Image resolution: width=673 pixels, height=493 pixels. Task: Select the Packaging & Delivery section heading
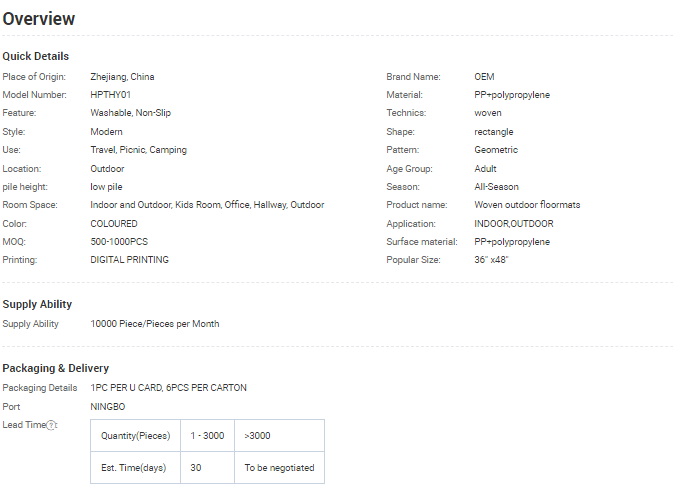point(56,368)
